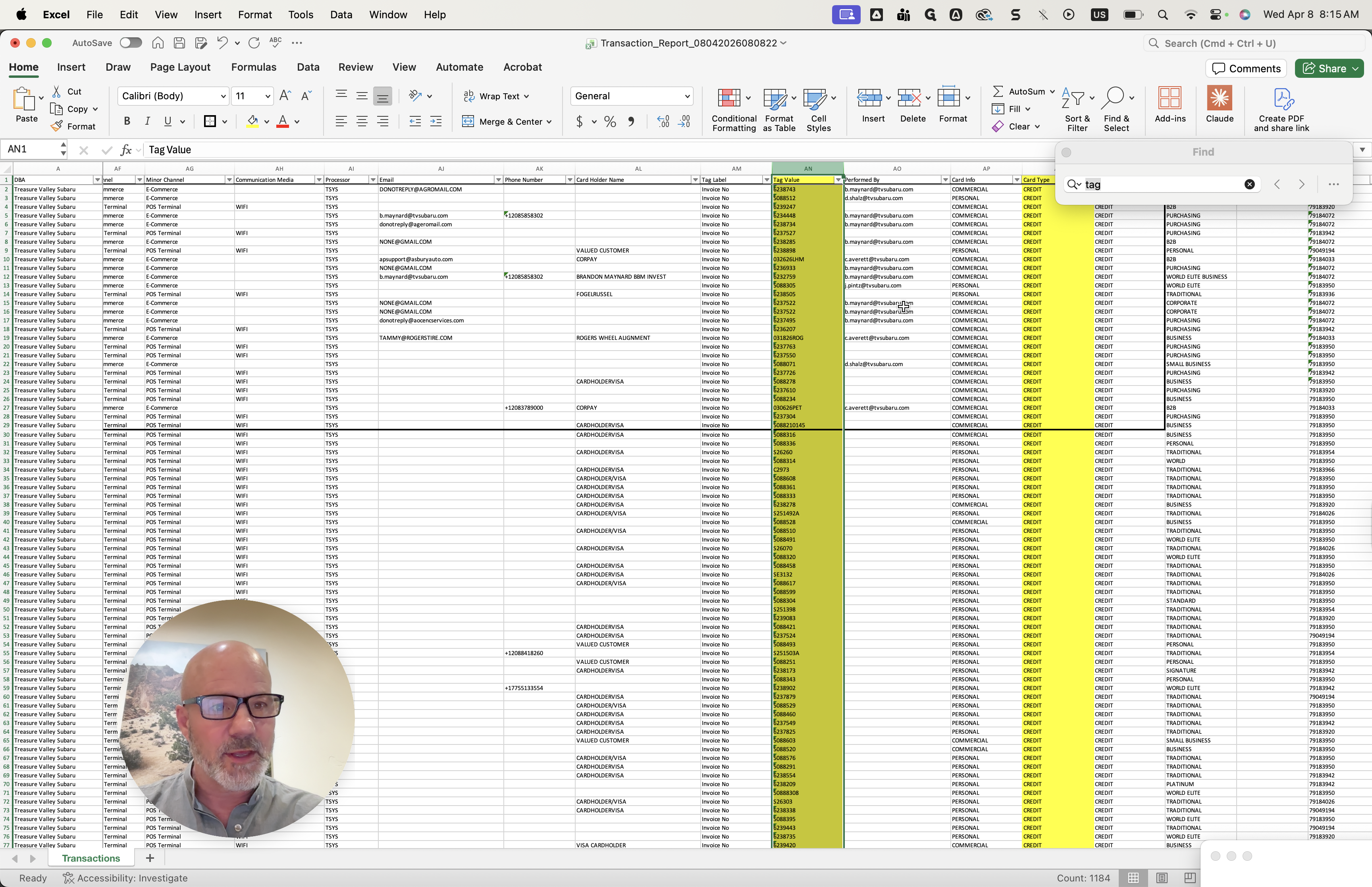1372x887 pixels.
Task: Apply percent style formatting
Action: (x=610, y=121)
